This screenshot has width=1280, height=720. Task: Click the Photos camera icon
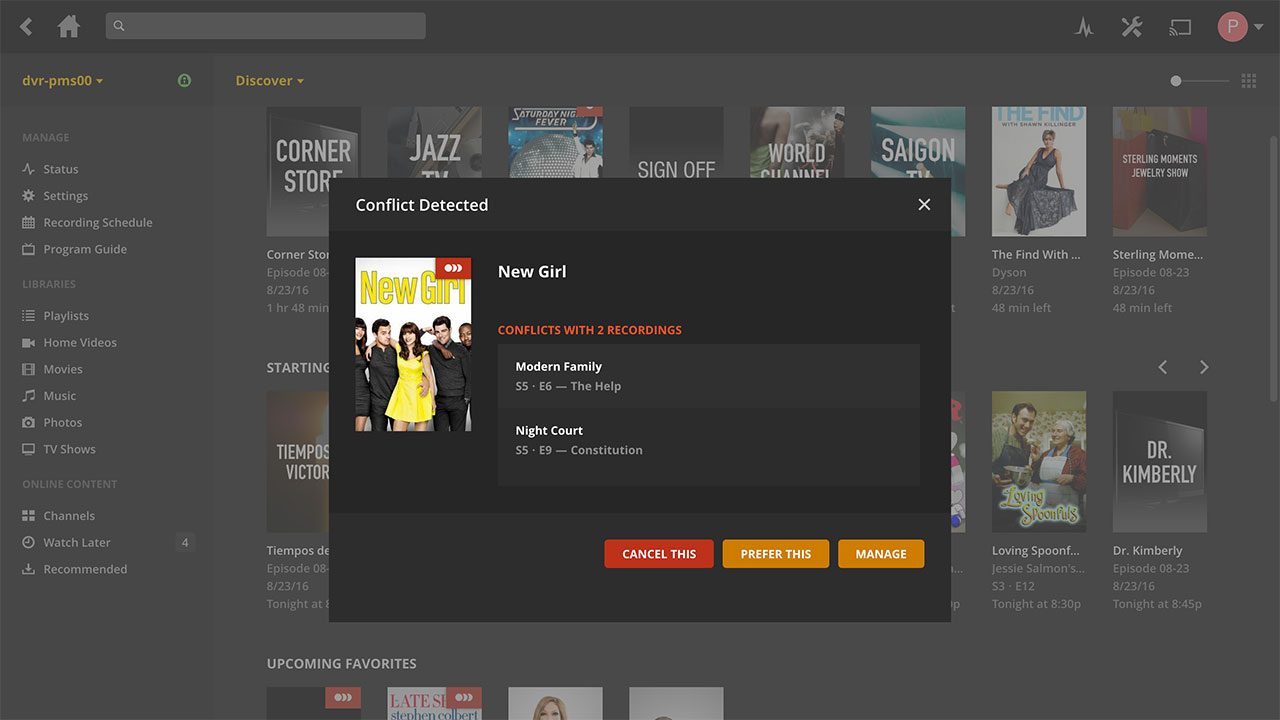click(29, 422)
